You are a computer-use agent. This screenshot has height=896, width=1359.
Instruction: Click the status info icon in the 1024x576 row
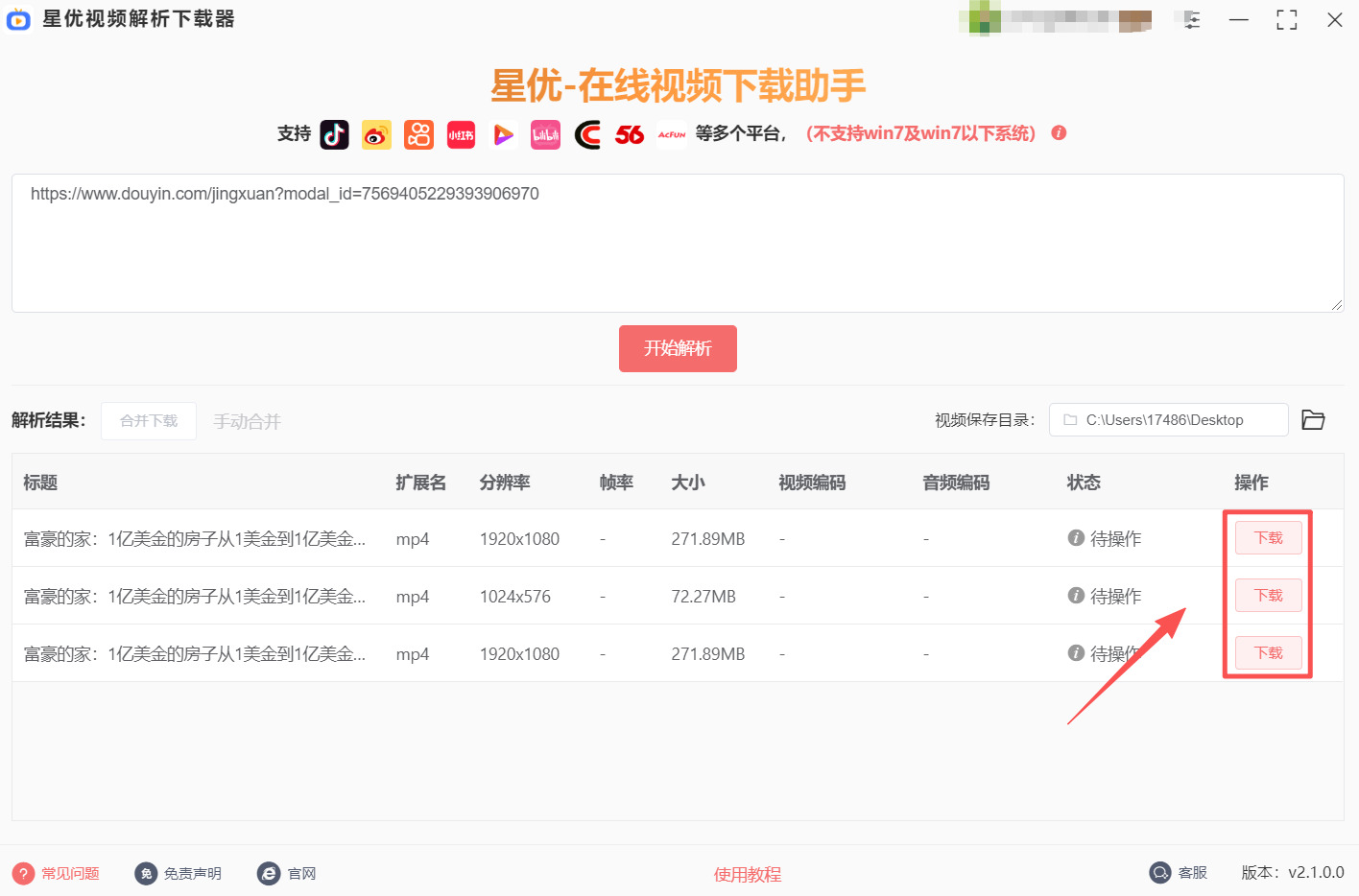click(x=1076, y=596)
